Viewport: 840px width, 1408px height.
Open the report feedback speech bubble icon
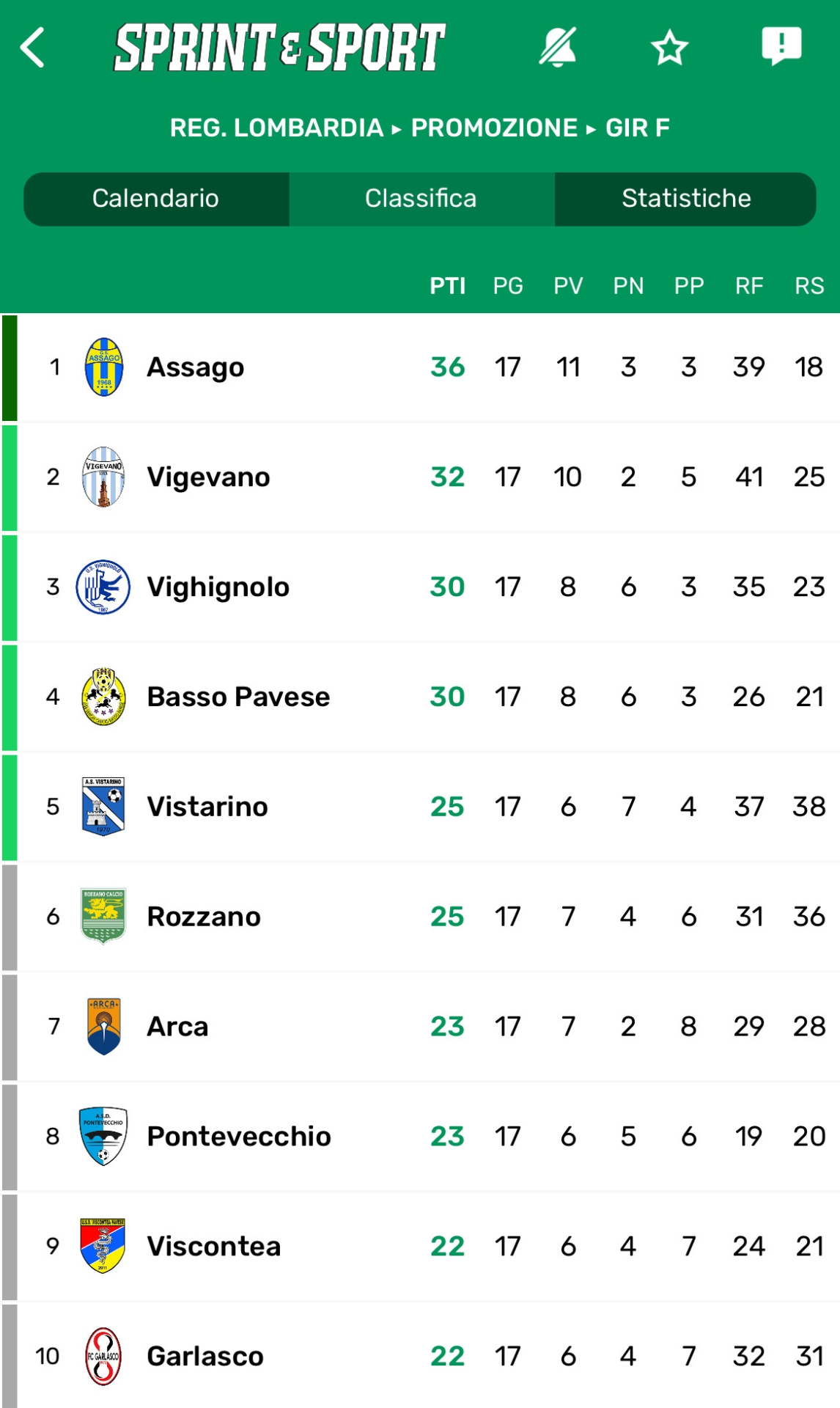[781, 46]
